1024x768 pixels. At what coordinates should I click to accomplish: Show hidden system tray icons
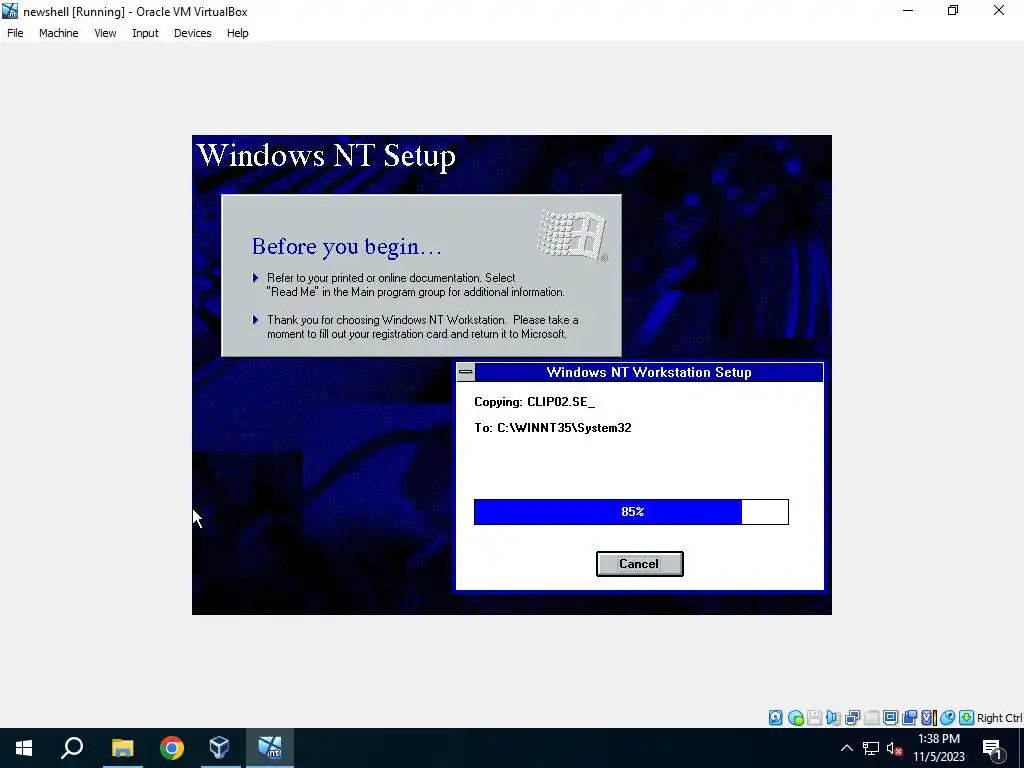pos(846,748)
